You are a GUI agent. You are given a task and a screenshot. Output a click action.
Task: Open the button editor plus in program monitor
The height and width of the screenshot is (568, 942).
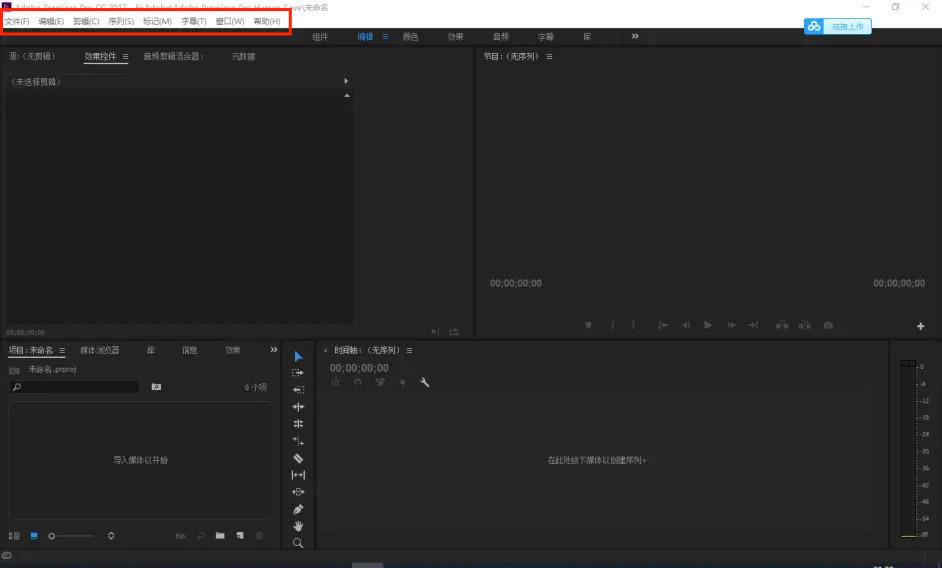click(x=920, y=326)
